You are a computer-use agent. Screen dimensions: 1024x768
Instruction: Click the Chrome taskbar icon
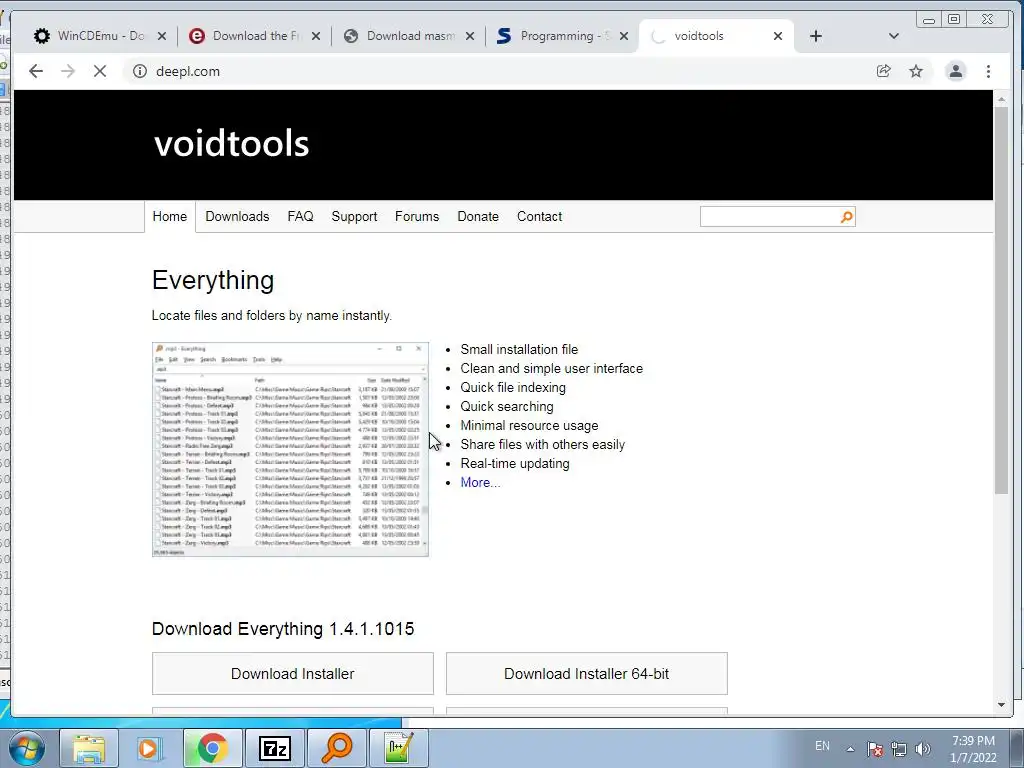click(x=212, y=748)
